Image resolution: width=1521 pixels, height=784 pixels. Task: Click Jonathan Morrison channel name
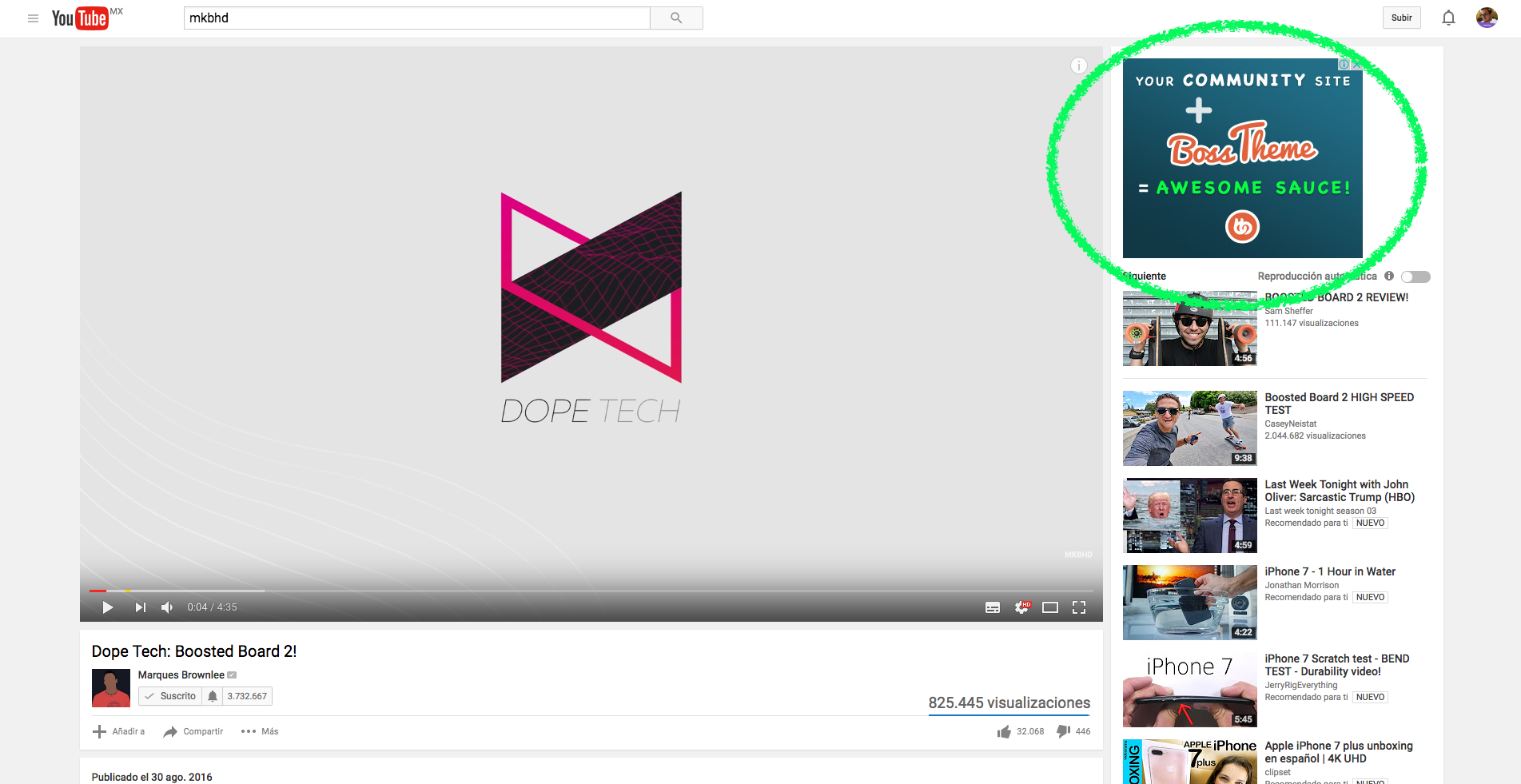(x=1302, y=586)
